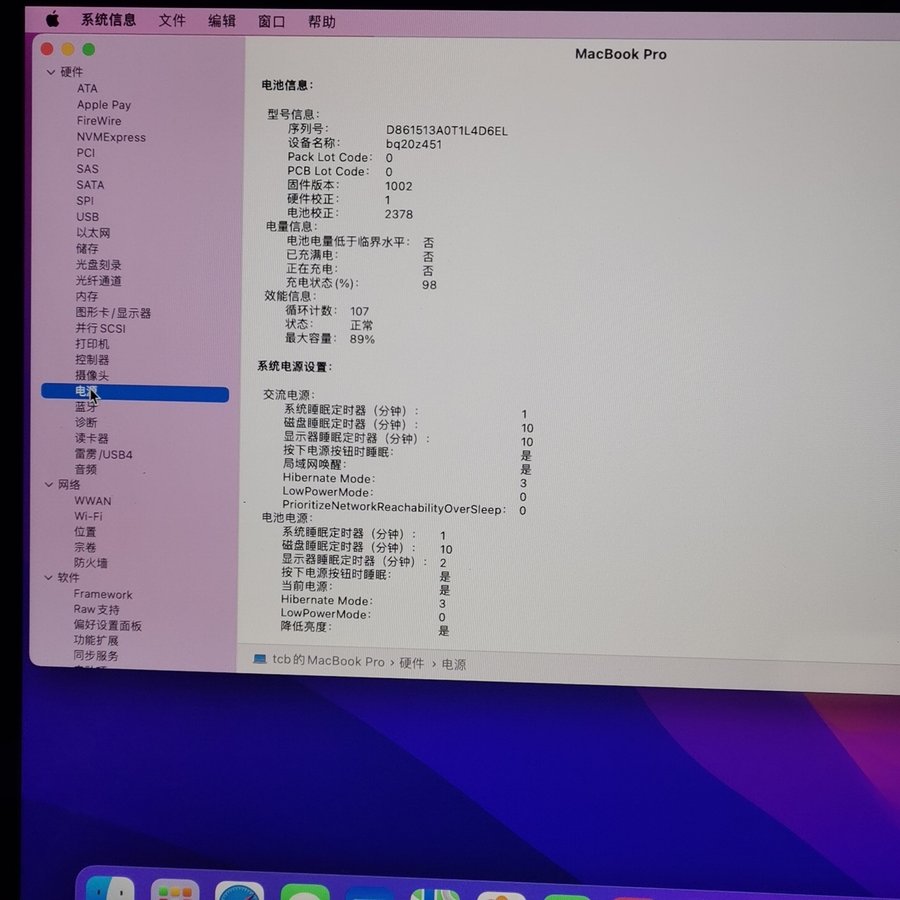Select USB in the sidebar
Screen dimensions: 900x900
pyautogui.click(x=87, y=217)
